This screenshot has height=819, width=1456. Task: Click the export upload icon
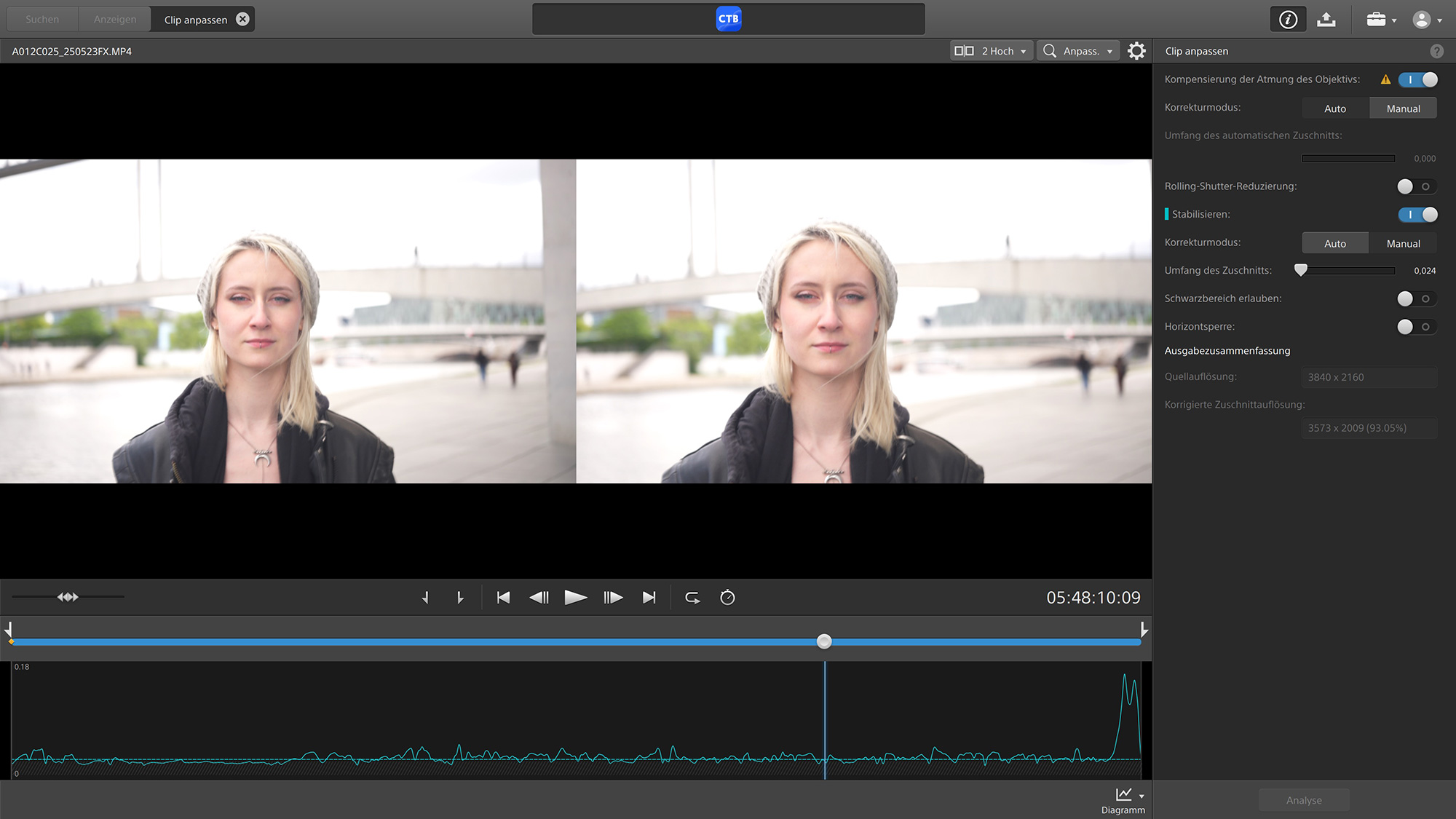[x=1326, y=20]
